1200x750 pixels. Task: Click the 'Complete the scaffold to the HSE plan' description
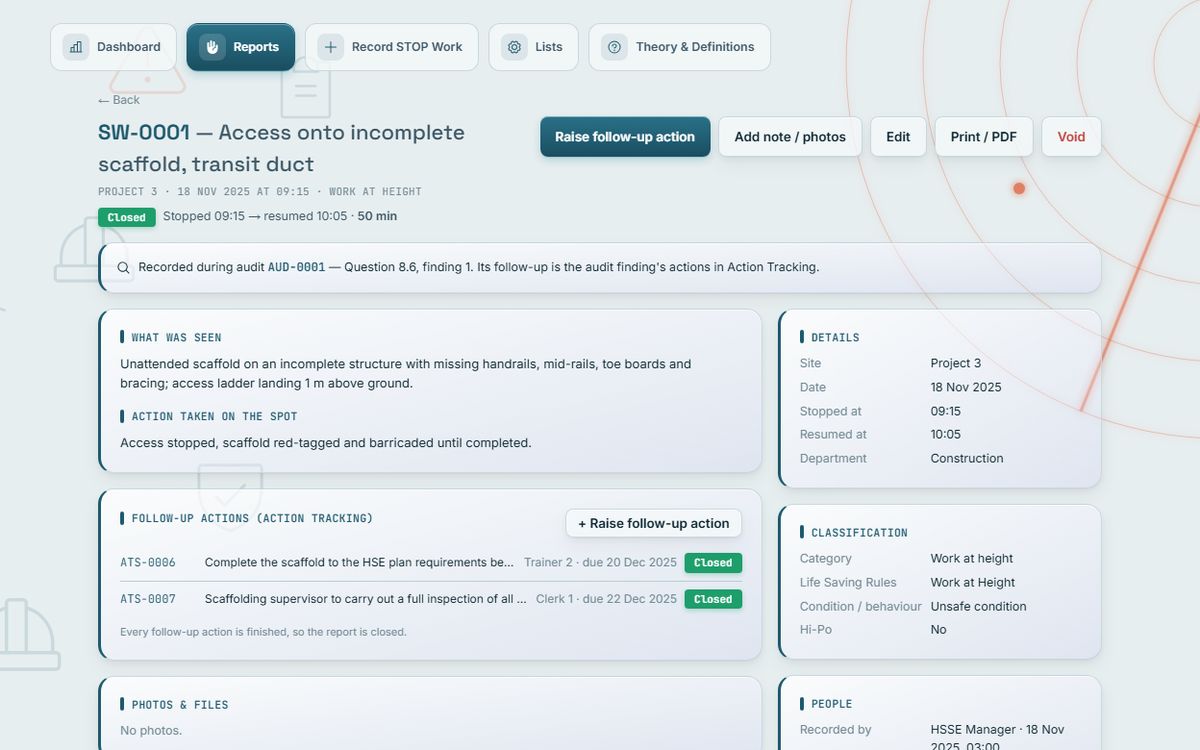(359, 563)
